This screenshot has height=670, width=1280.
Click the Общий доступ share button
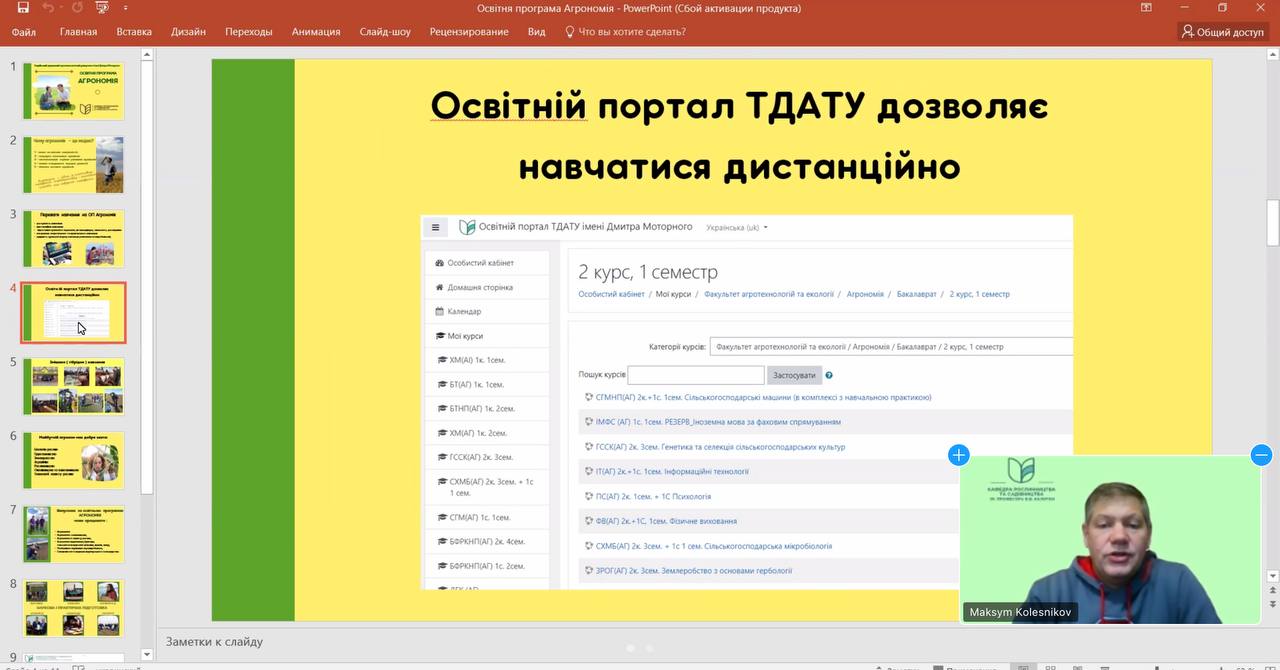click(x=1222, y=32)
